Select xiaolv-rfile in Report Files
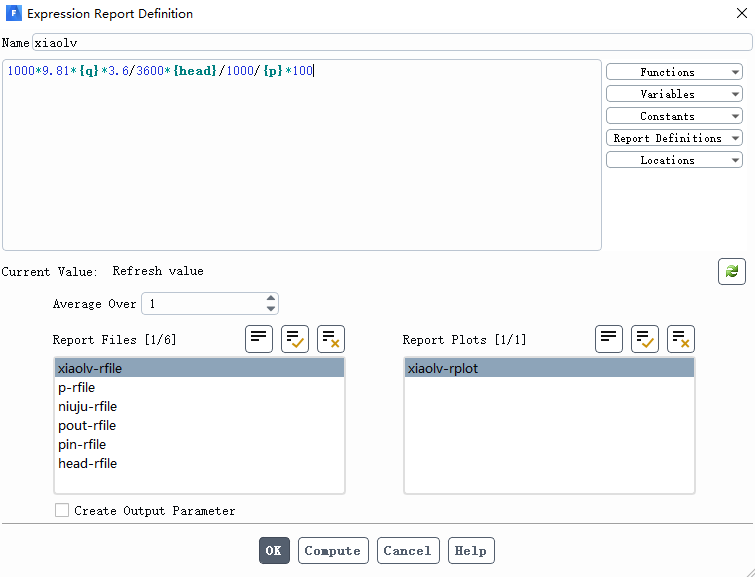Screen dimensions: 755x577 pos(199,368)
